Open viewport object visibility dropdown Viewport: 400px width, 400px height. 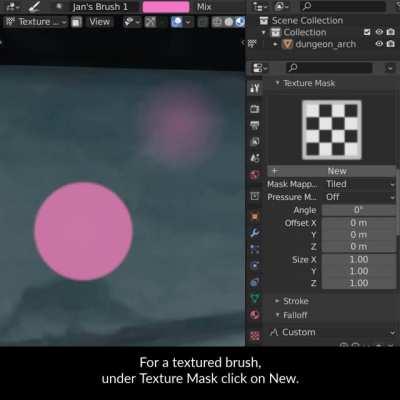click(x=132, y=22)
